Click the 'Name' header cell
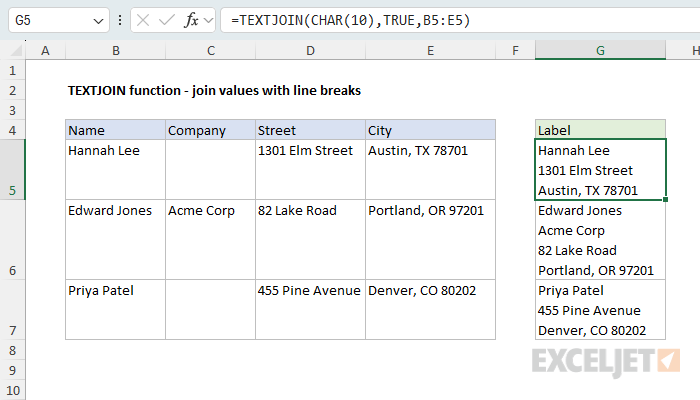This screenshot has height=400, width=700. click(116, 130)
